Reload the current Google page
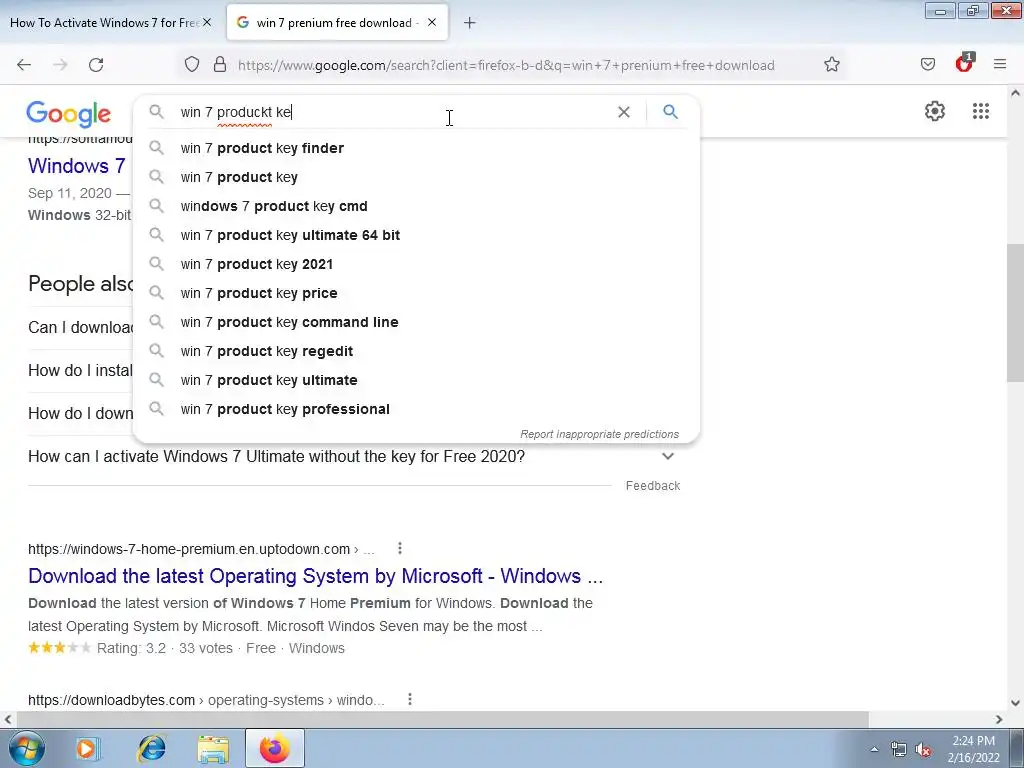The width and height of the screenshot is (1024, 768). [96, 65]
